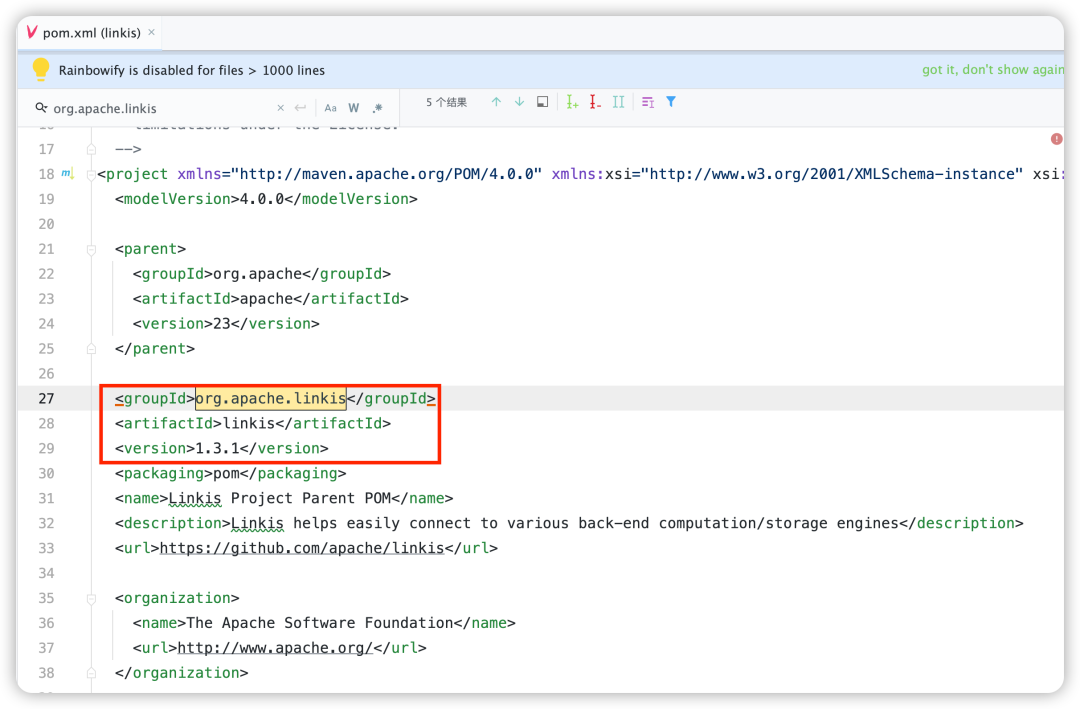
Task: Click parent groupId org.apache on line 22
Action: pyautogui.click(x=258, y=274)
